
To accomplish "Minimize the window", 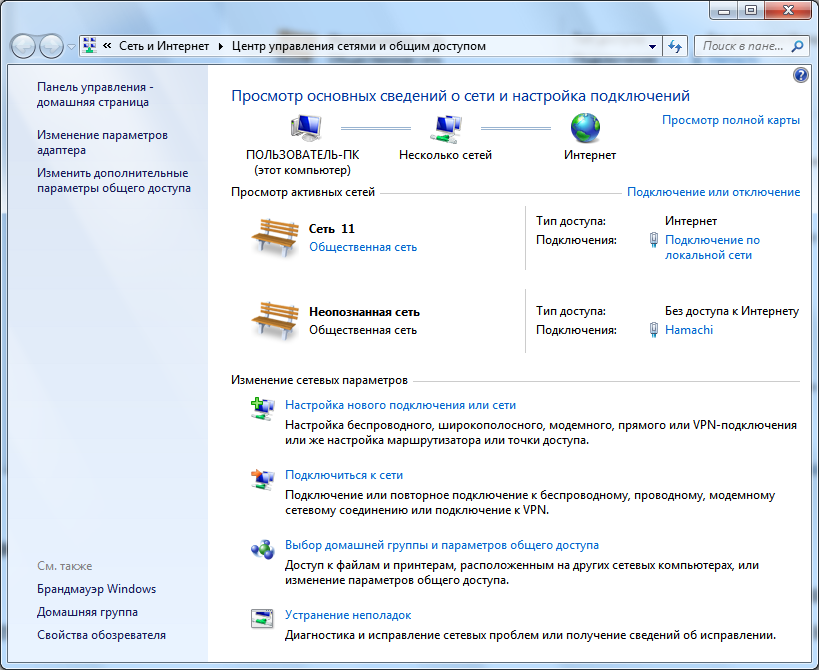I will click(723, 10).
